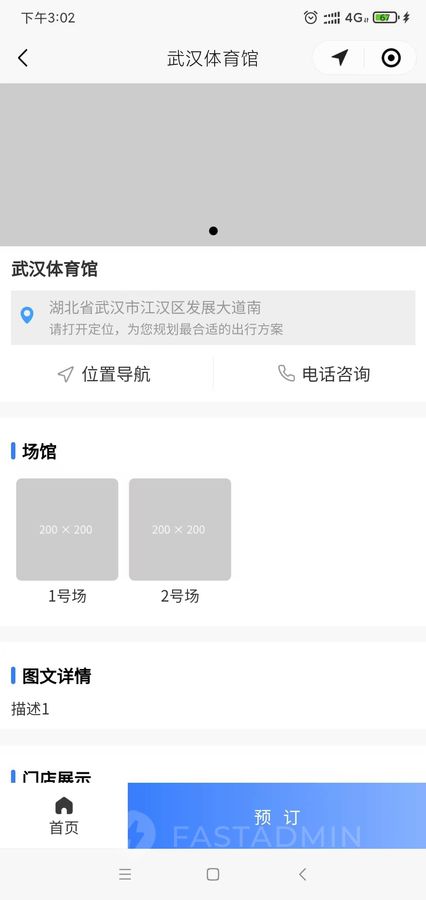Screen dimensions: 426x900
Task: Tap the battery indicator in the status bar
Action: [385, 18]
